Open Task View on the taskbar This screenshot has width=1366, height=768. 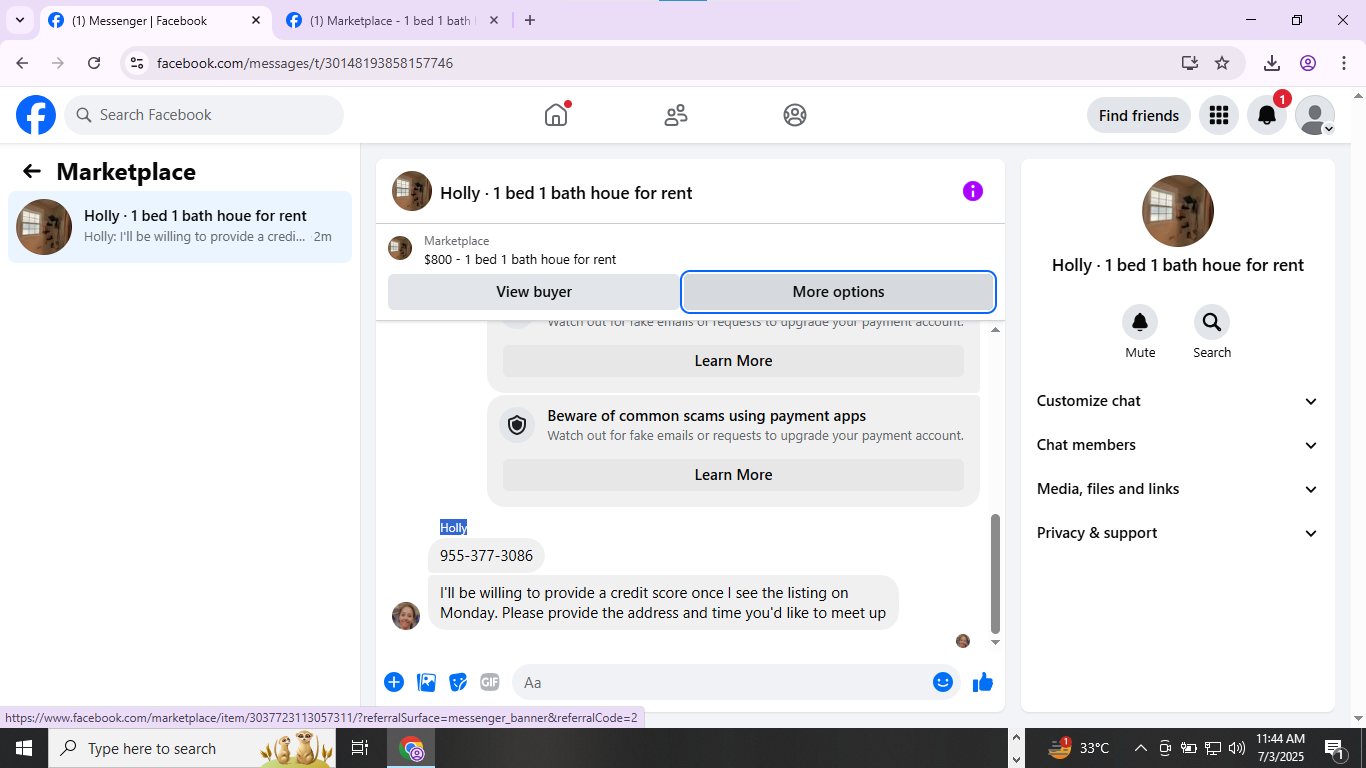point(360,748)
